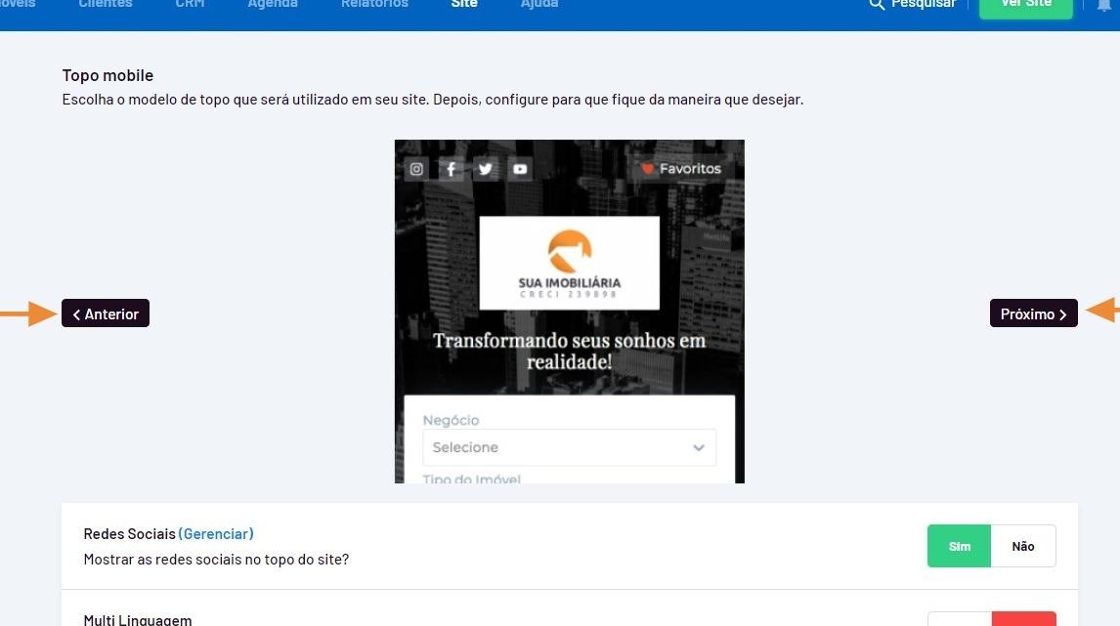Screen dimensions: 1120x626
Task: Click the Instagram icon in the preview
Action: (417, 169)
